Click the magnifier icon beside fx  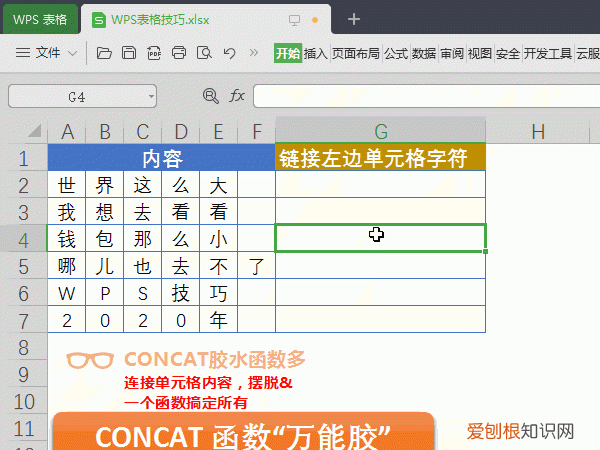tap(210, 96)
